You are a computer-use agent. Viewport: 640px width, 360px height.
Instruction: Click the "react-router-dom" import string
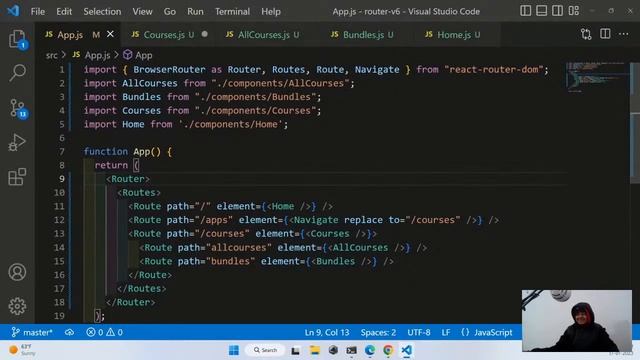[x=493, y=69]
